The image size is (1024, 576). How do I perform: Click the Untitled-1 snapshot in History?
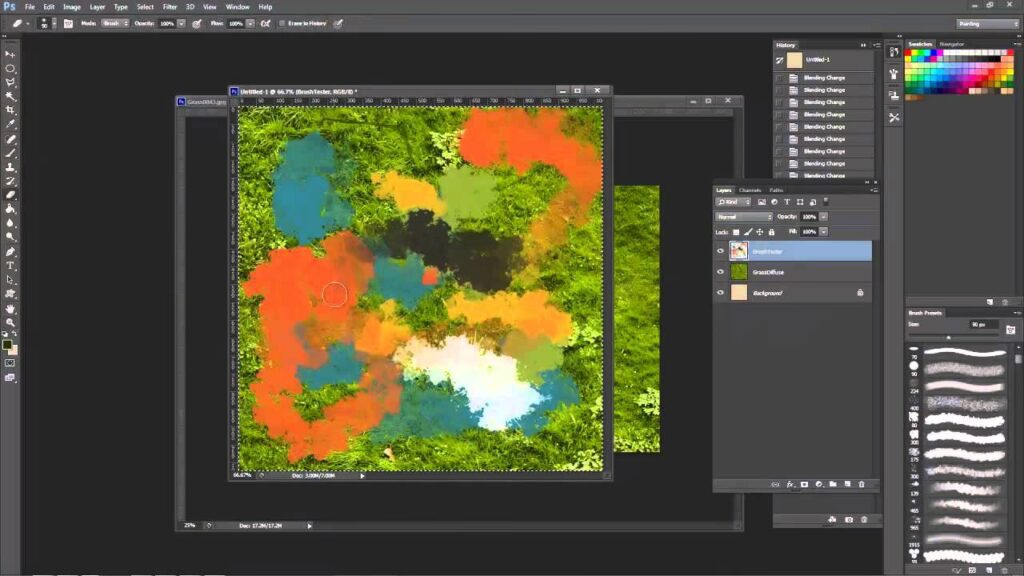(820, 60)
